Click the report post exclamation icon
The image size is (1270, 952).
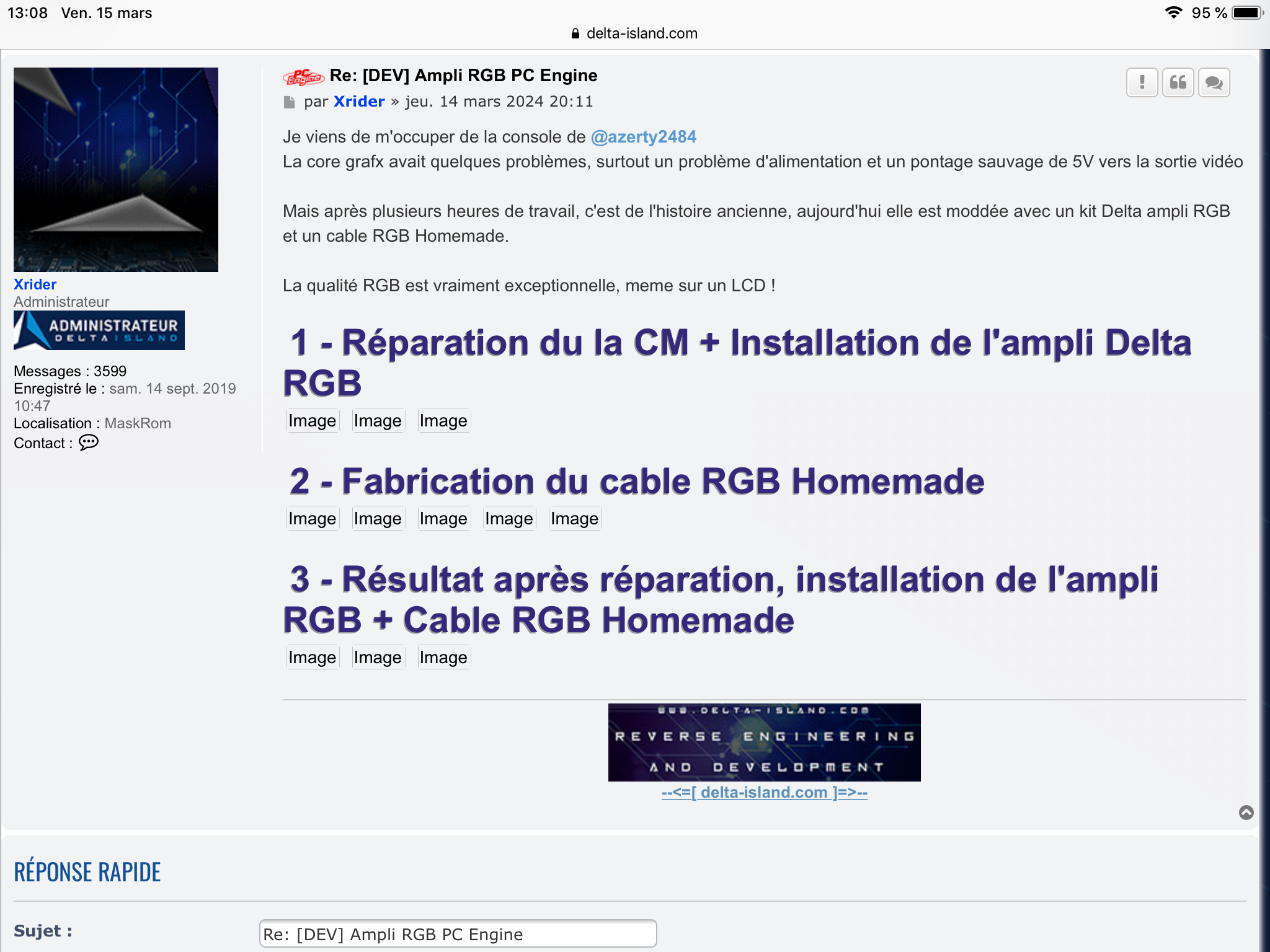[1142, 82]
